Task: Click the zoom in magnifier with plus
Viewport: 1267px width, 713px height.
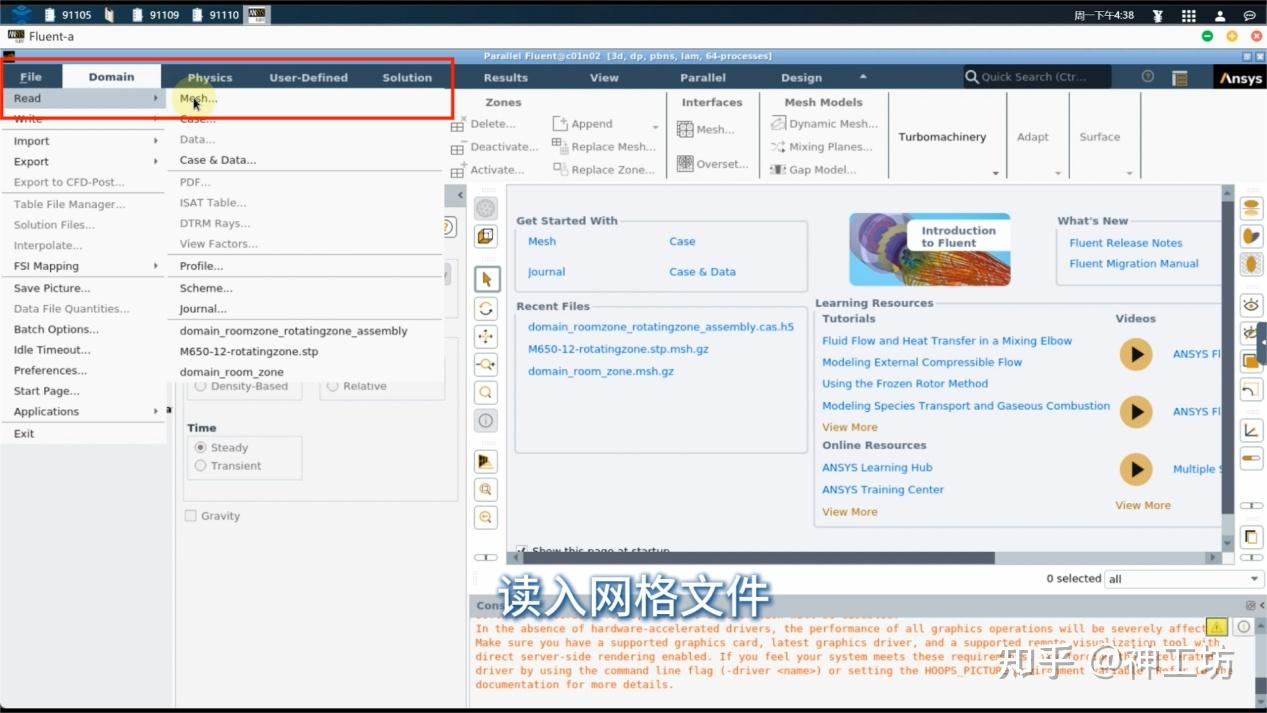Action: click(486, 489)
